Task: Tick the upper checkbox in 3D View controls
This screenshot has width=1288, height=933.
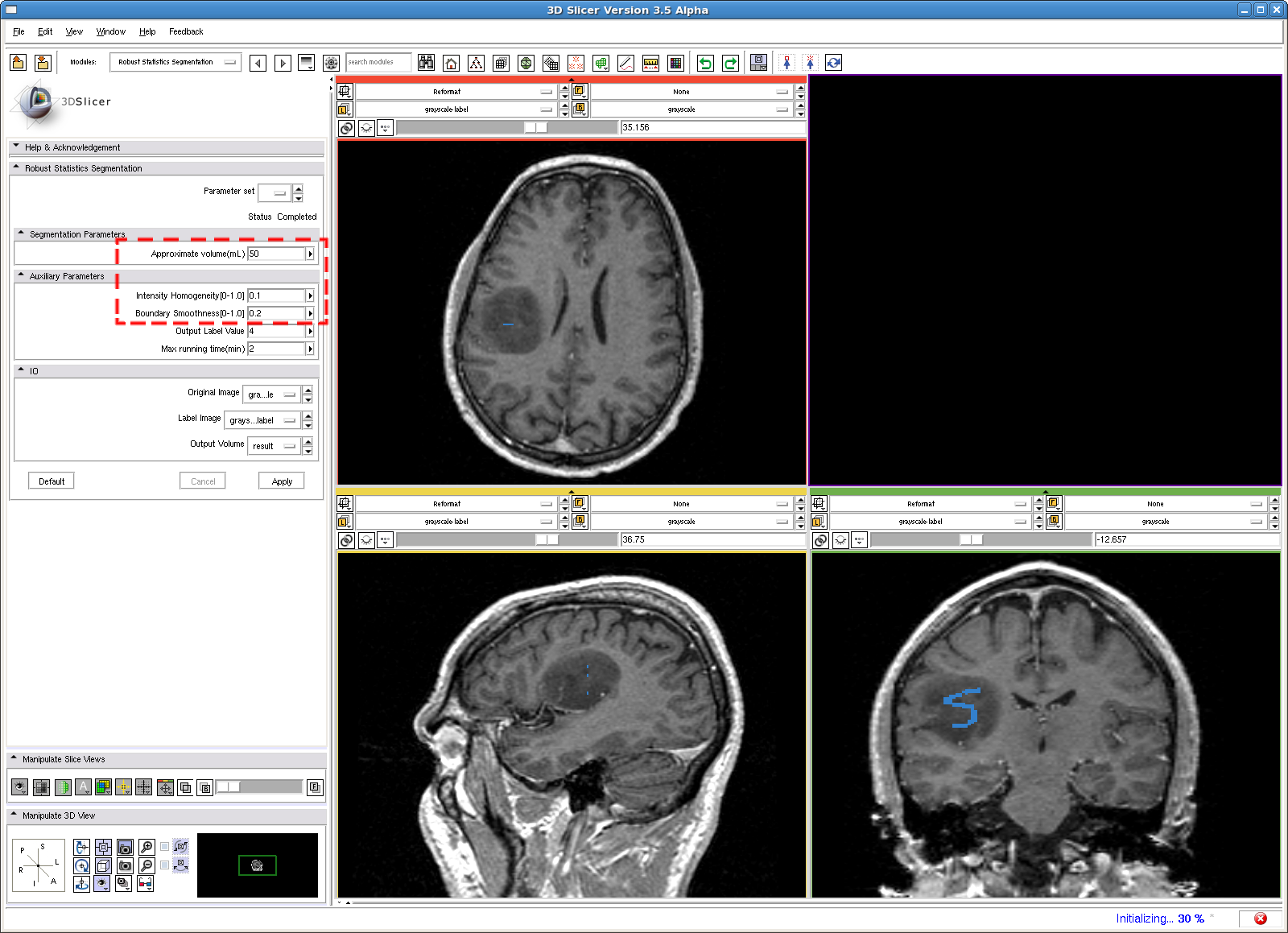Action: tap(165, 846)
